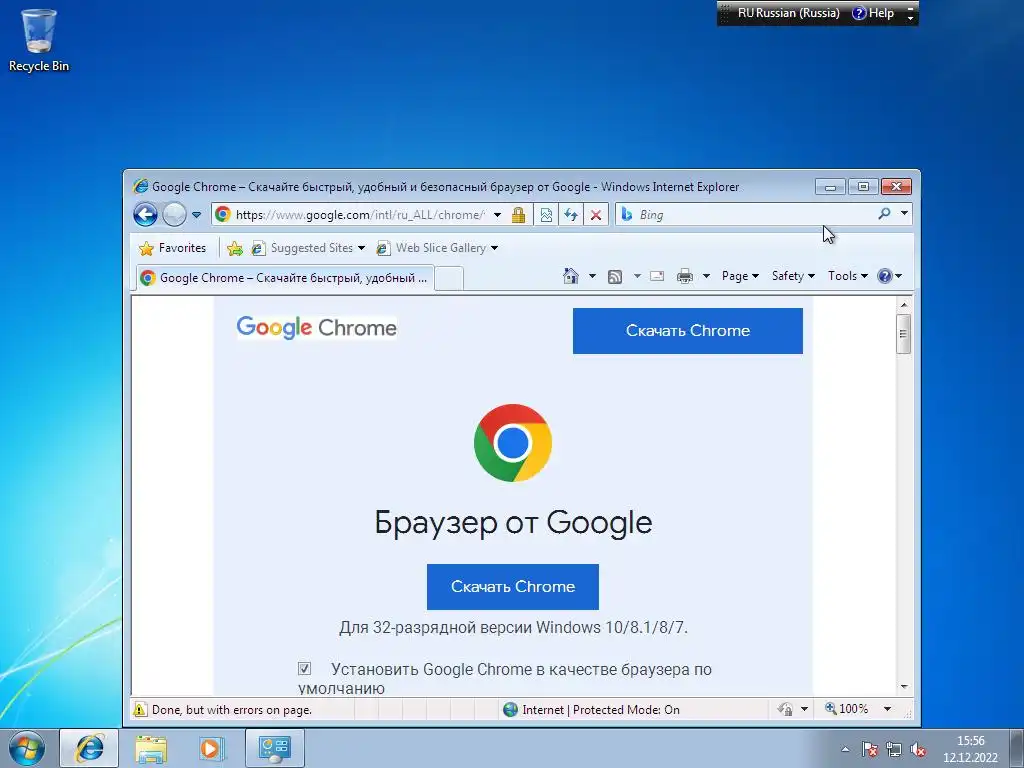Viewport: 1024px width, 768px height.
Task: Launch Windows Media Player taskbar icon
Action: [x=211, y=748]
